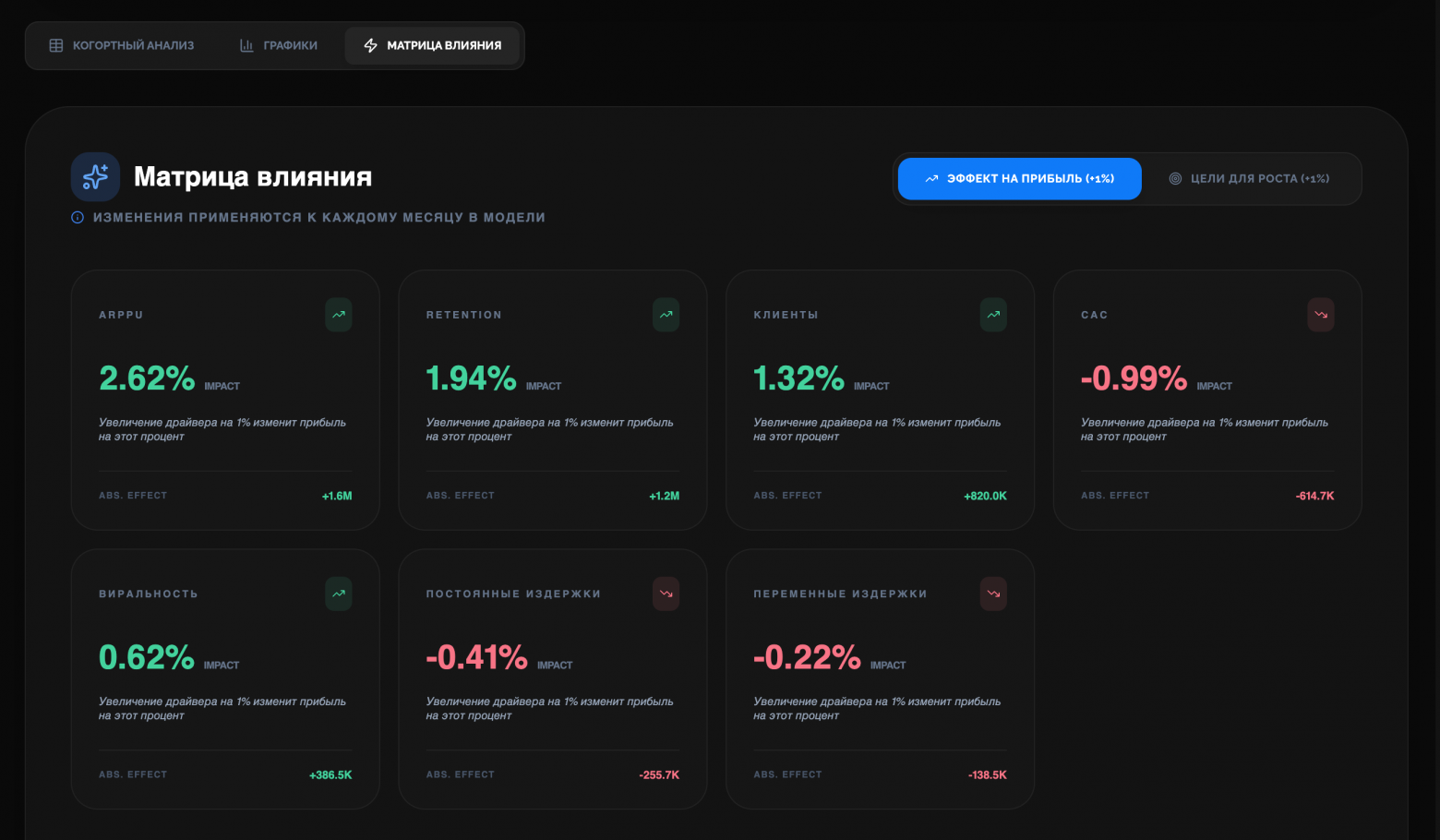
Task: Switch to Цели для роста (+1%) mode
Action: pos(1250,179)
